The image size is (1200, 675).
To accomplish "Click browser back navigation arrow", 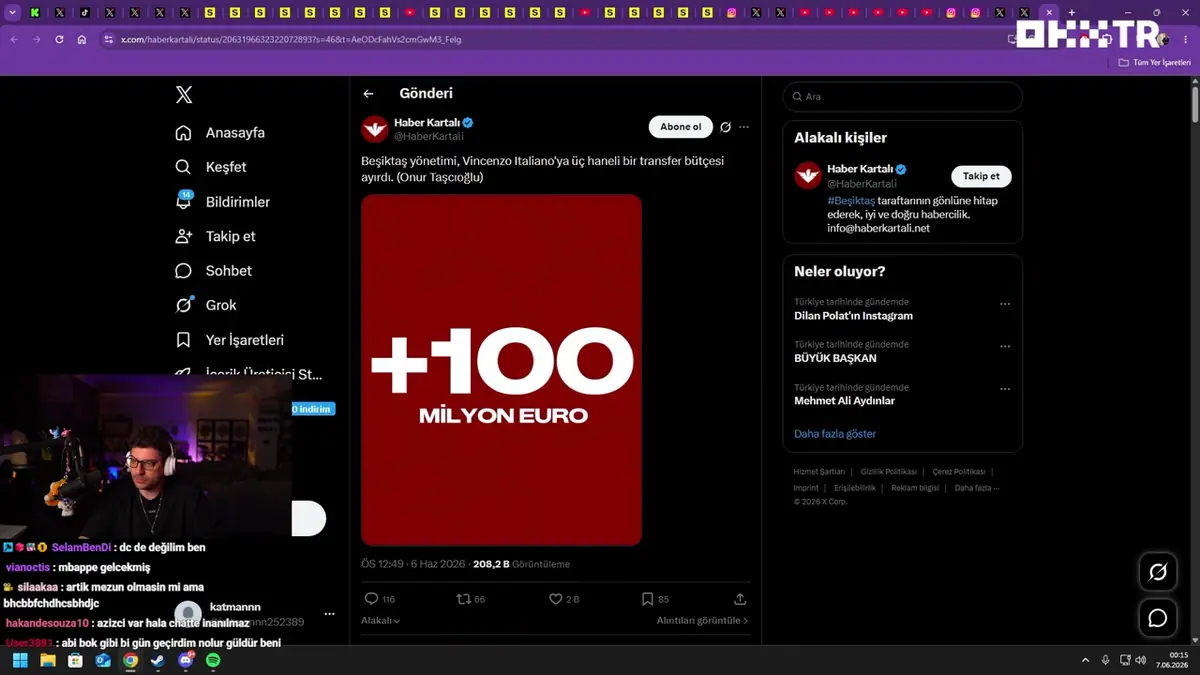I will tap(13, 39).
